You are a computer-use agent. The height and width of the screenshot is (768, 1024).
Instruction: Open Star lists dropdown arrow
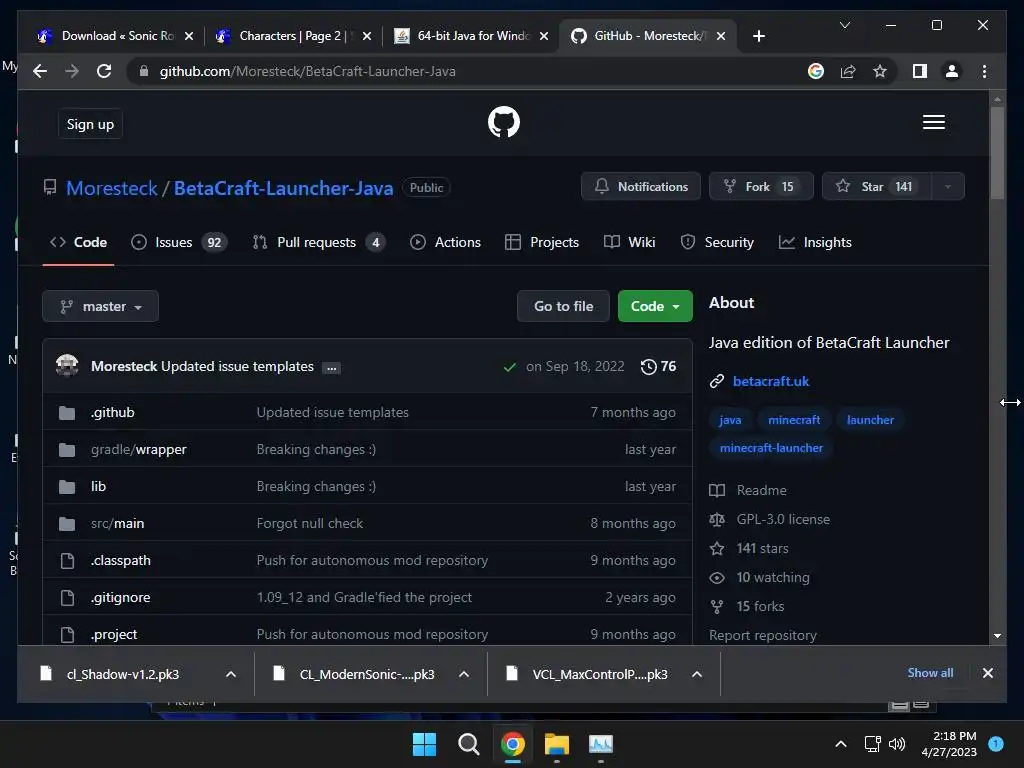coord(948,187)
